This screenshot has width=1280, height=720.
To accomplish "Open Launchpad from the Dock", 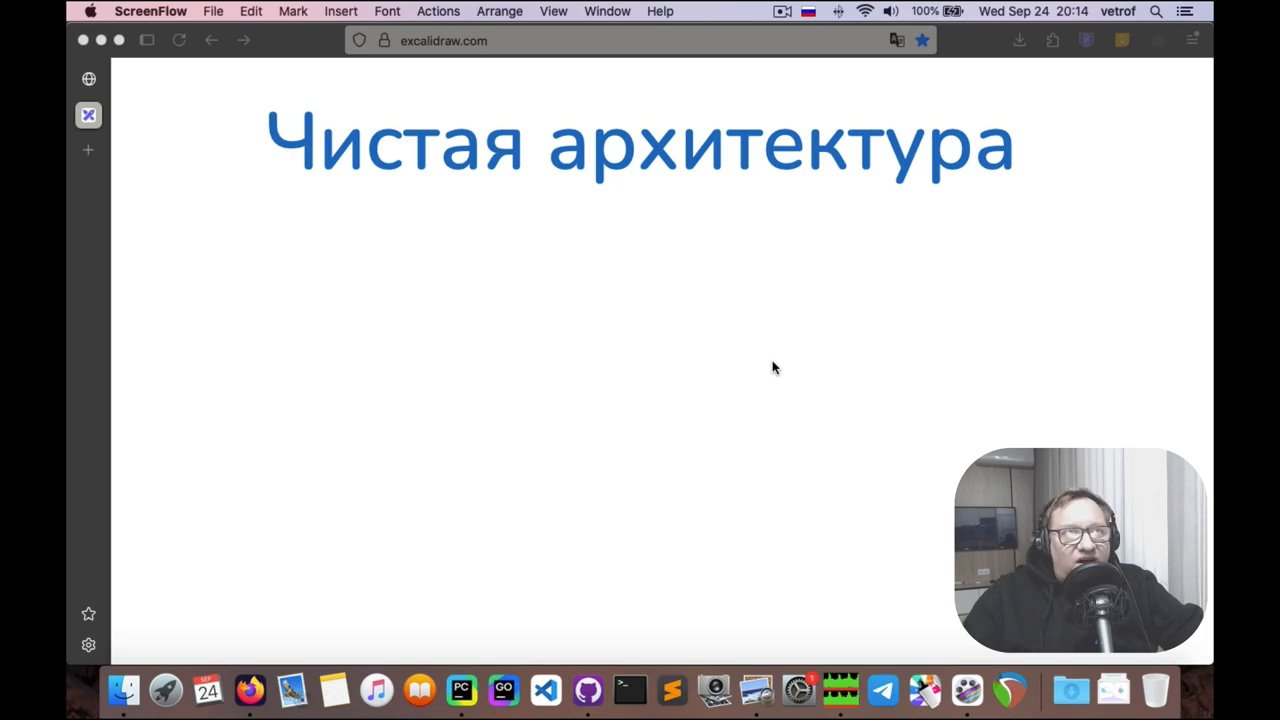I will point(166,690).
